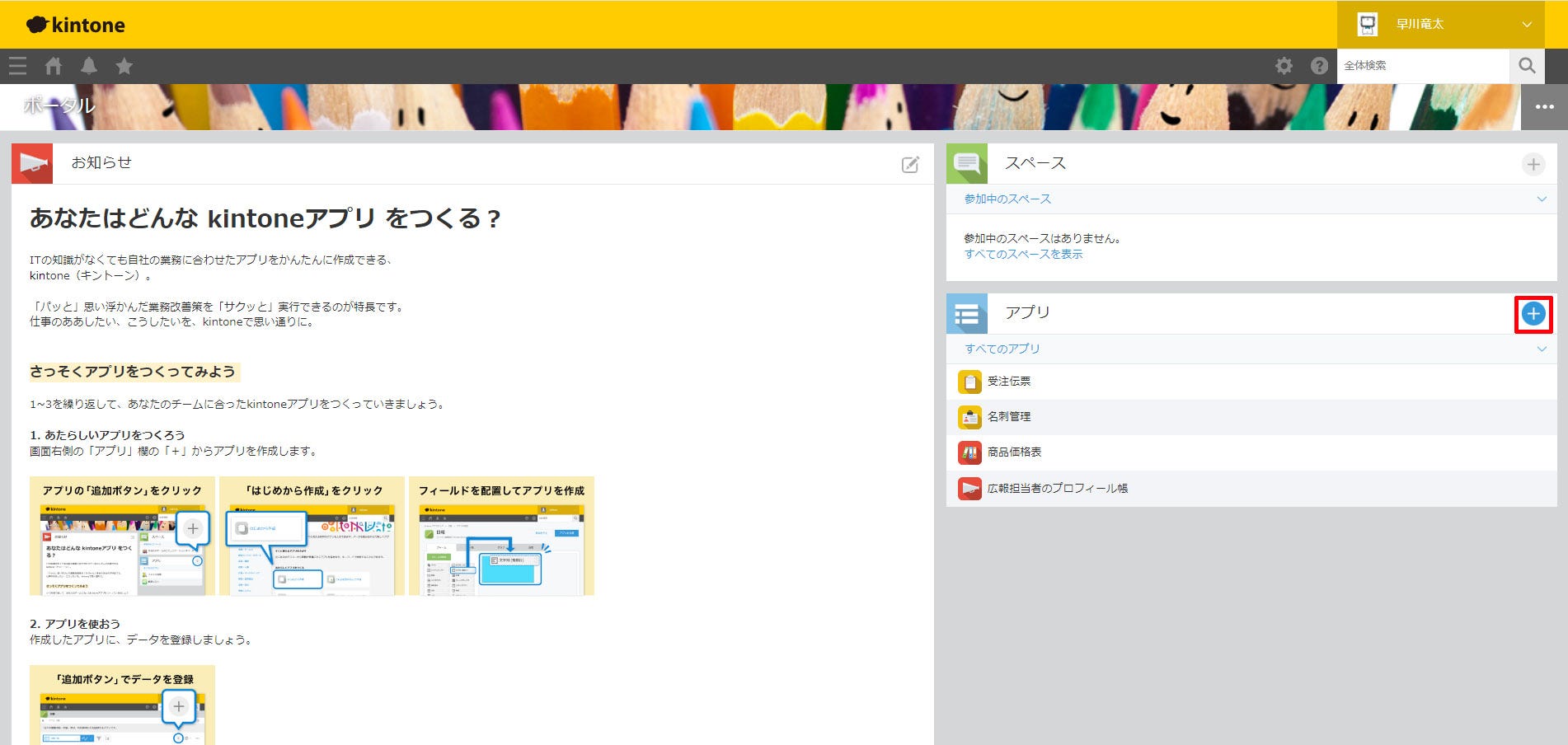Click the text 1. あたらしいアプリをつくろう
Image resolution: width=1568 pixels, height=745 pixels.
coord(107,434)
